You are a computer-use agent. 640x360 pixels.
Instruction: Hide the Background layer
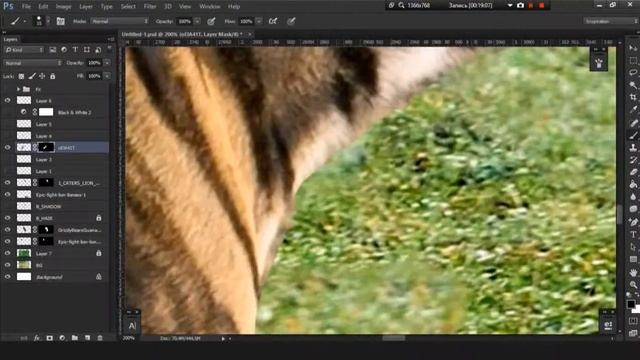pos(7,277)
